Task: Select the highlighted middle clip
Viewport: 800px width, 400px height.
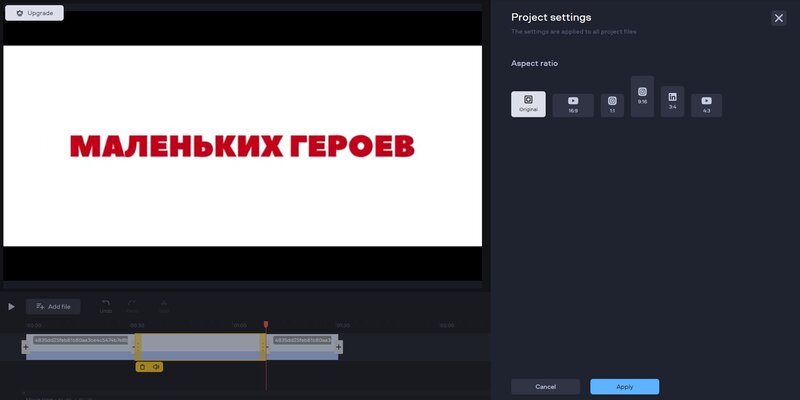Action: tap(201, 347)
